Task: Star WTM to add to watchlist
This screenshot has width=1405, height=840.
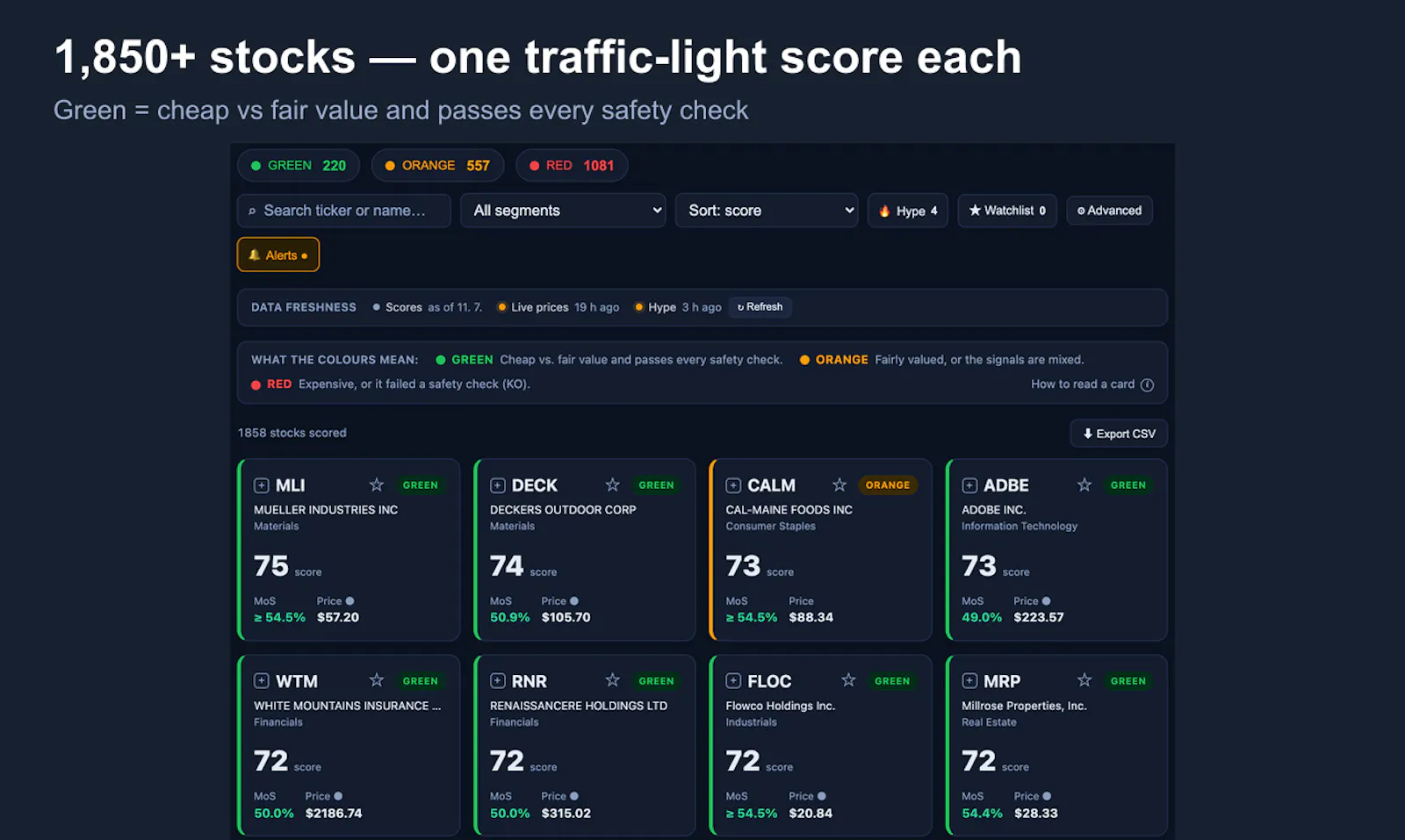Action: 377,680
